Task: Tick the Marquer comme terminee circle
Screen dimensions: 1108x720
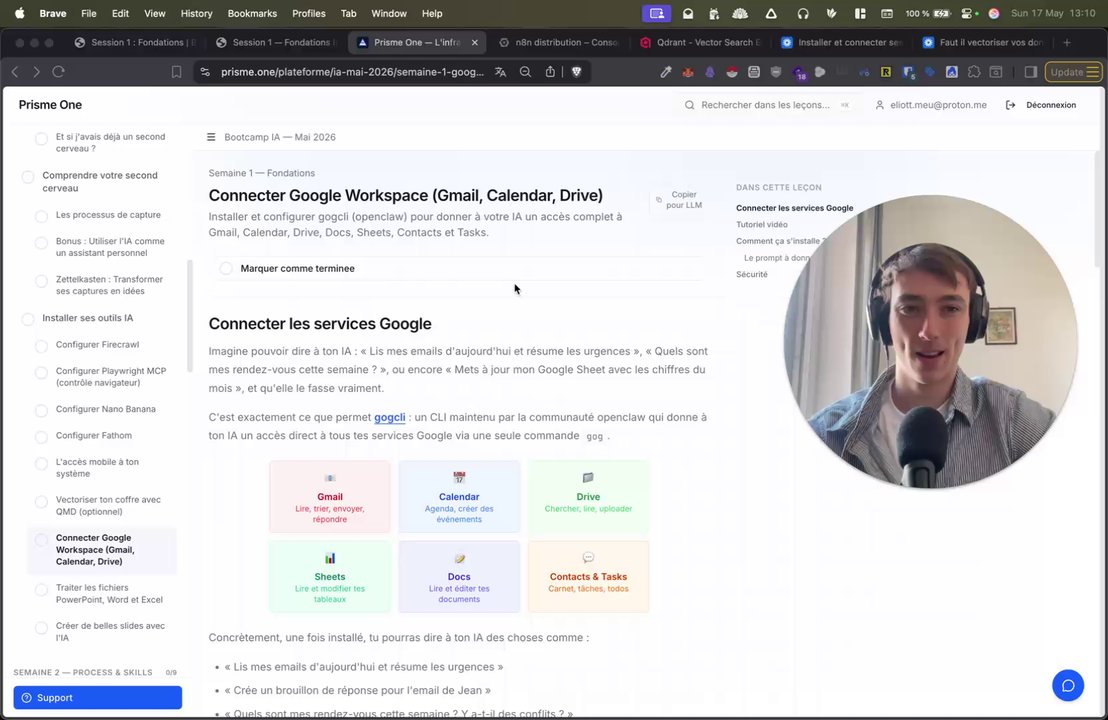Action: tap(225, 268)
